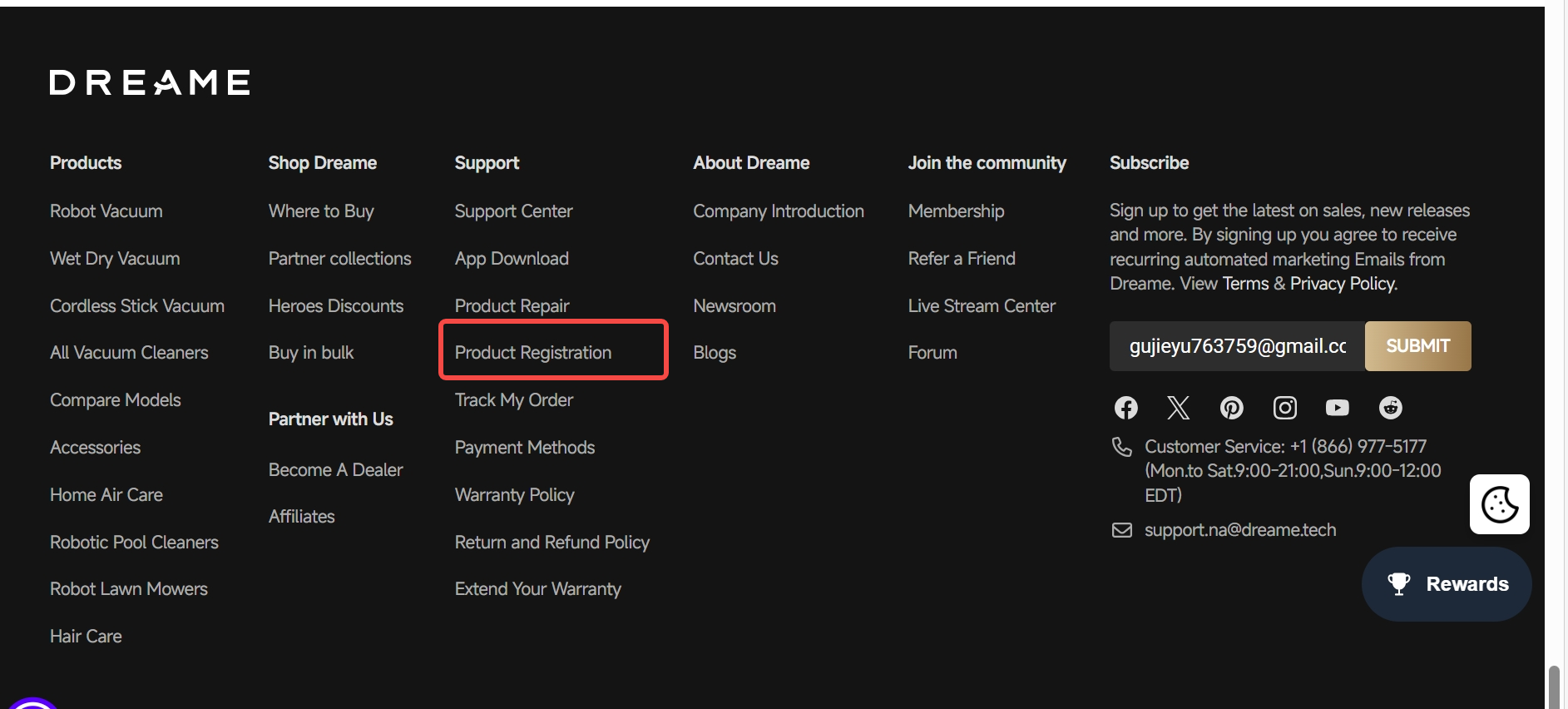This screenshot has width=1568, height=709.
Task: Open Dreame's Reddit icon
Action: click(1390, 408)
